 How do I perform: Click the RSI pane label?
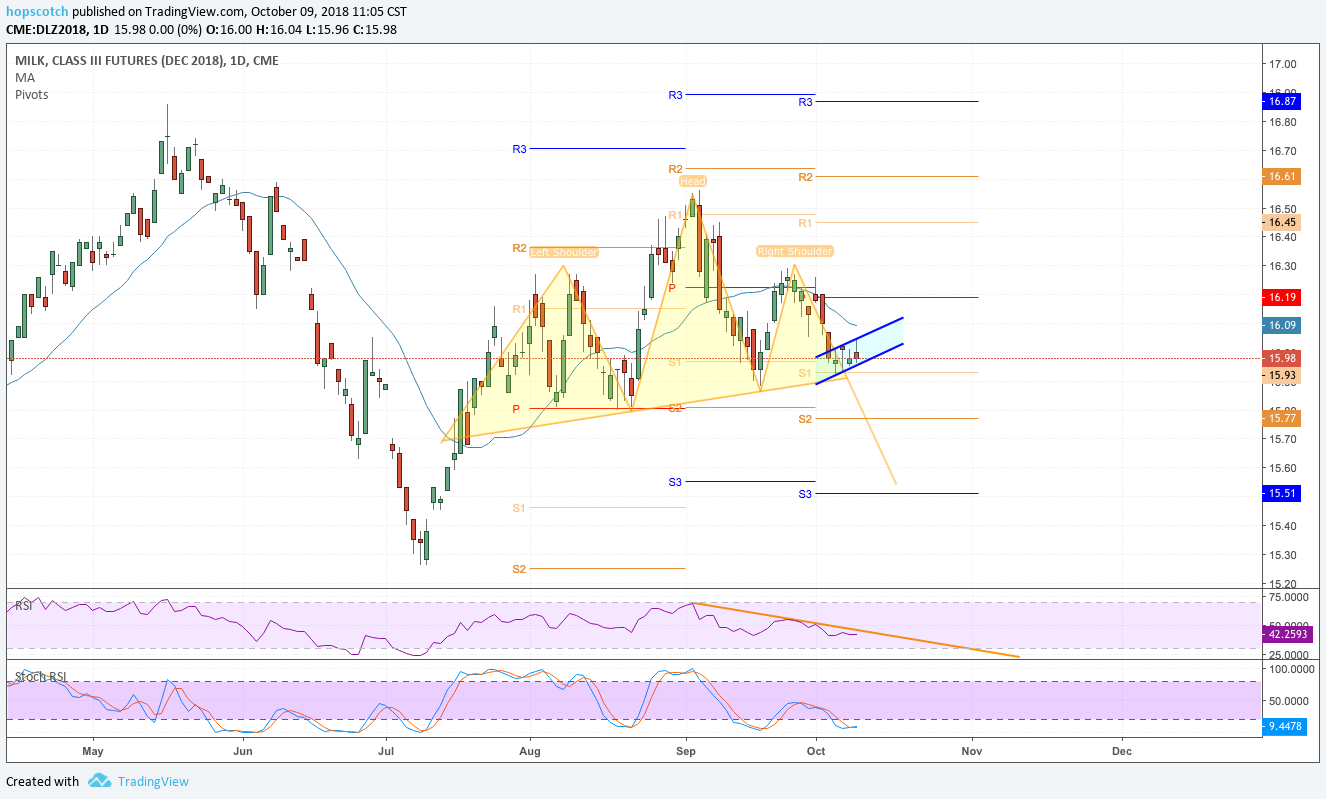coord(23,606)
